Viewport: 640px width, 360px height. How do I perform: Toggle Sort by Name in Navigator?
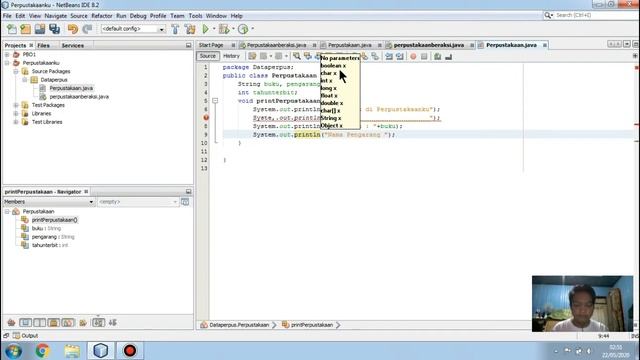tap(98, 322)
